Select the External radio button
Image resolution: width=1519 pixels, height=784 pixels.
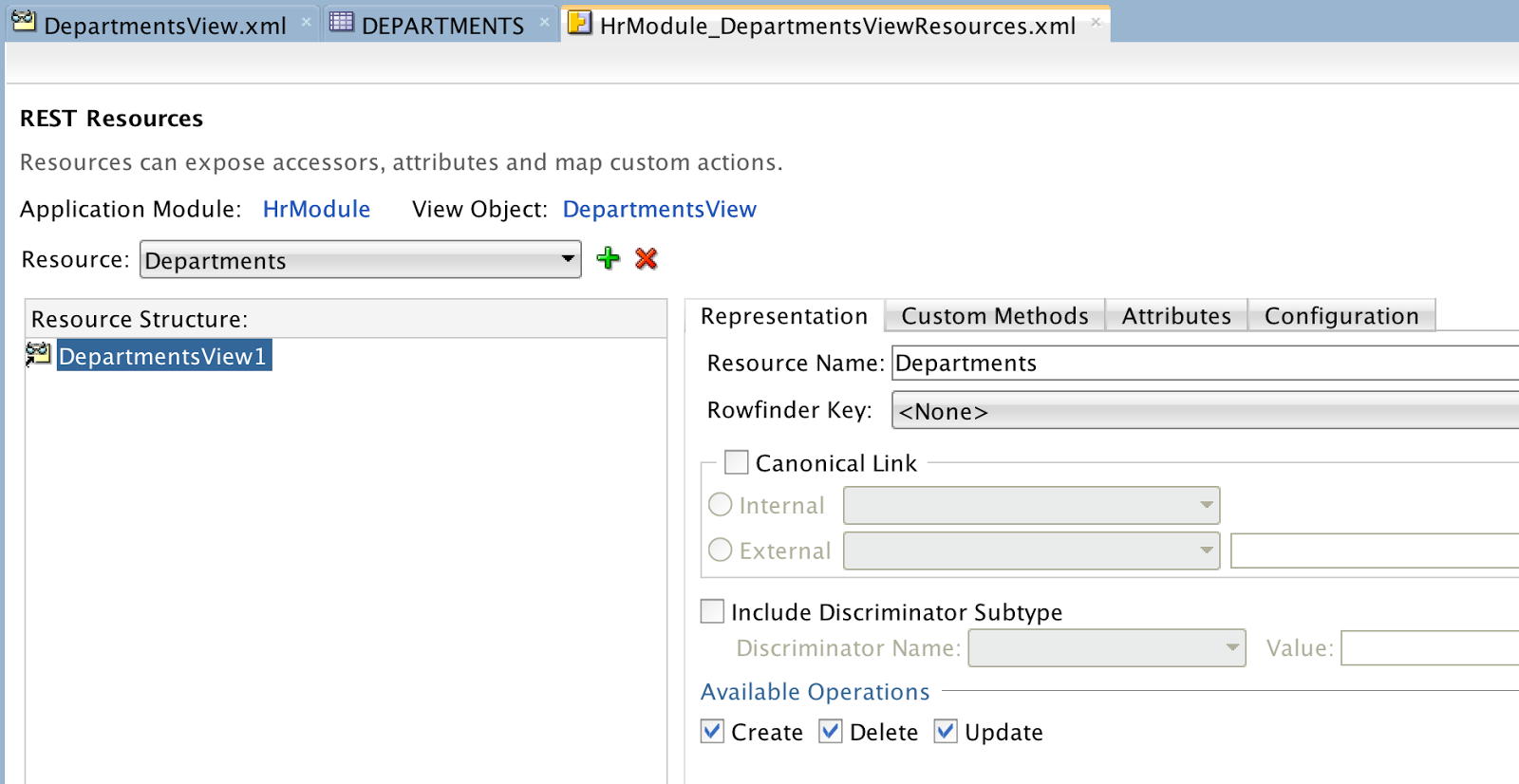721,550
